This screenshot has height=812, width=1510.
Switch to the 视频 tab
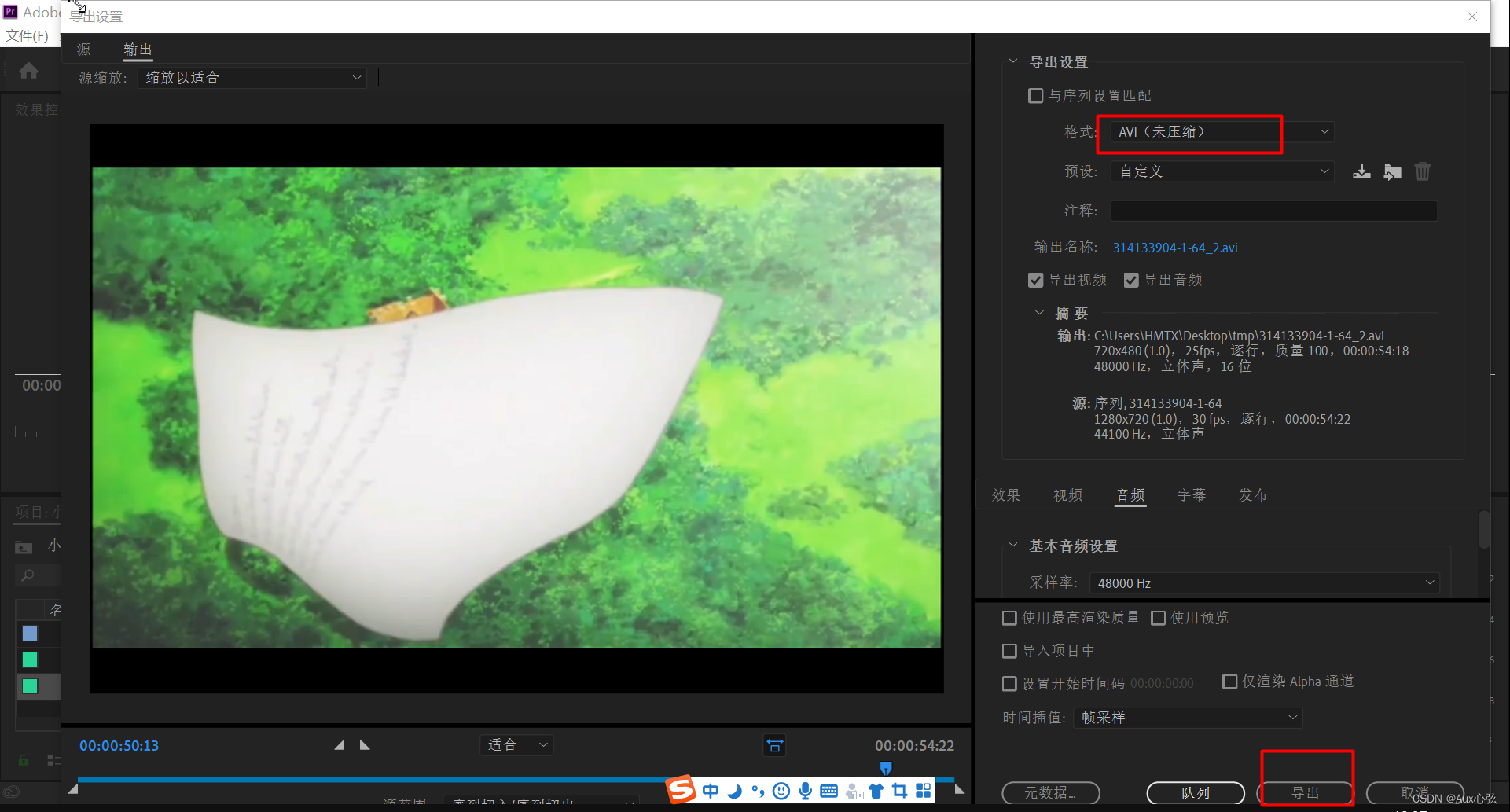point(1068,495)
